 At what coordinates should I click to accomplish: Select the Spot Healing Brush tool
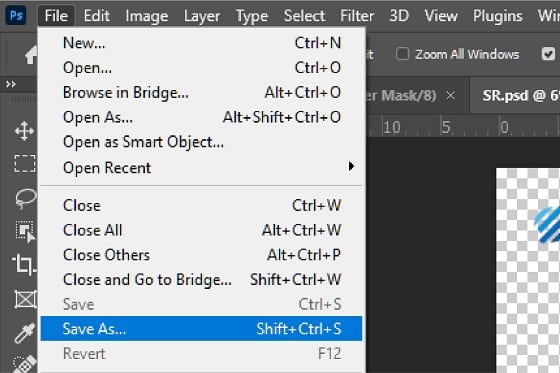pyautogui.click(x=25, y=364)
